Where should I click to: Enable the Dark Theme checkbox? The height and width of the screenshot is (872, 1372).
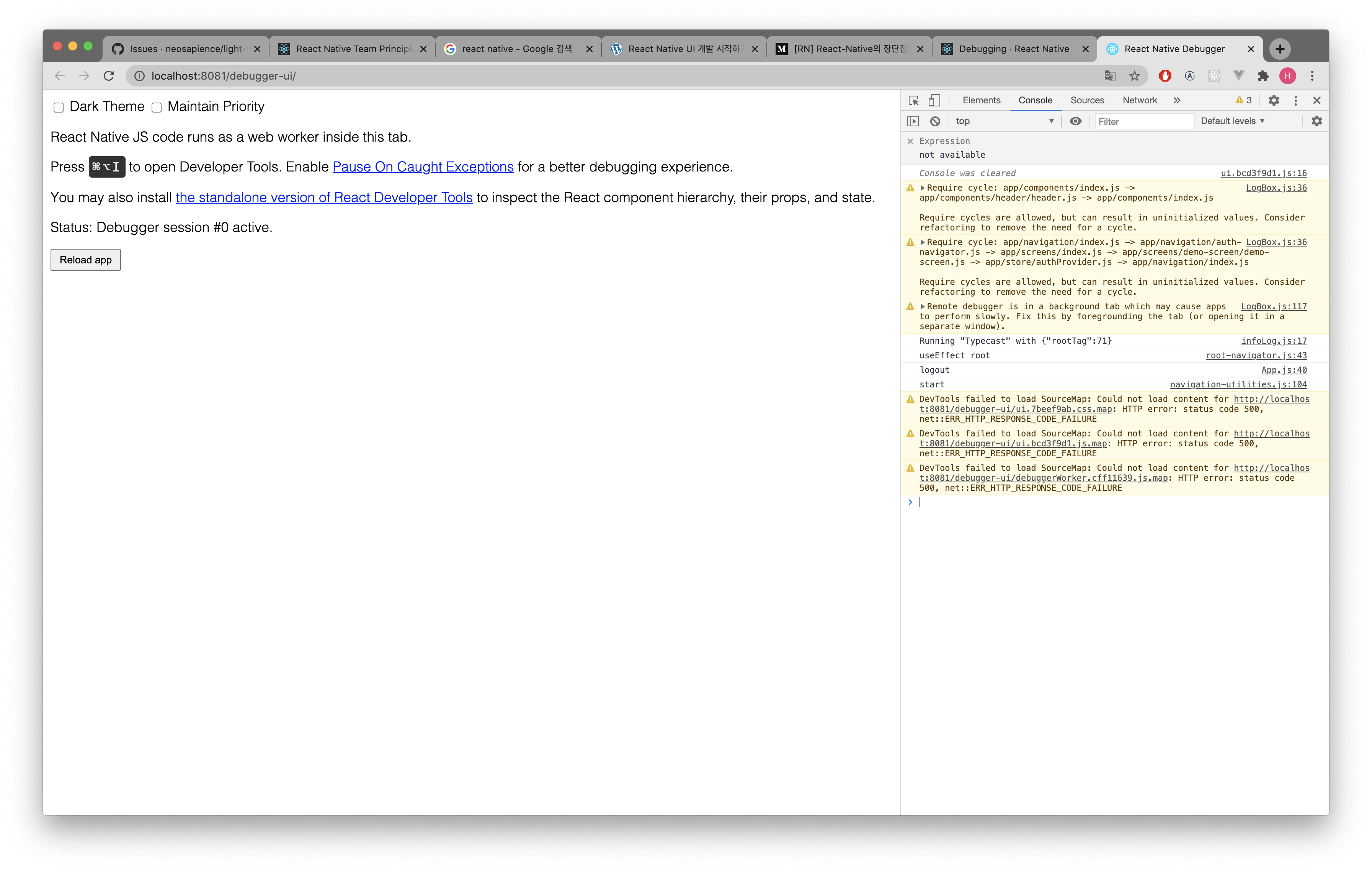point(58,108)
